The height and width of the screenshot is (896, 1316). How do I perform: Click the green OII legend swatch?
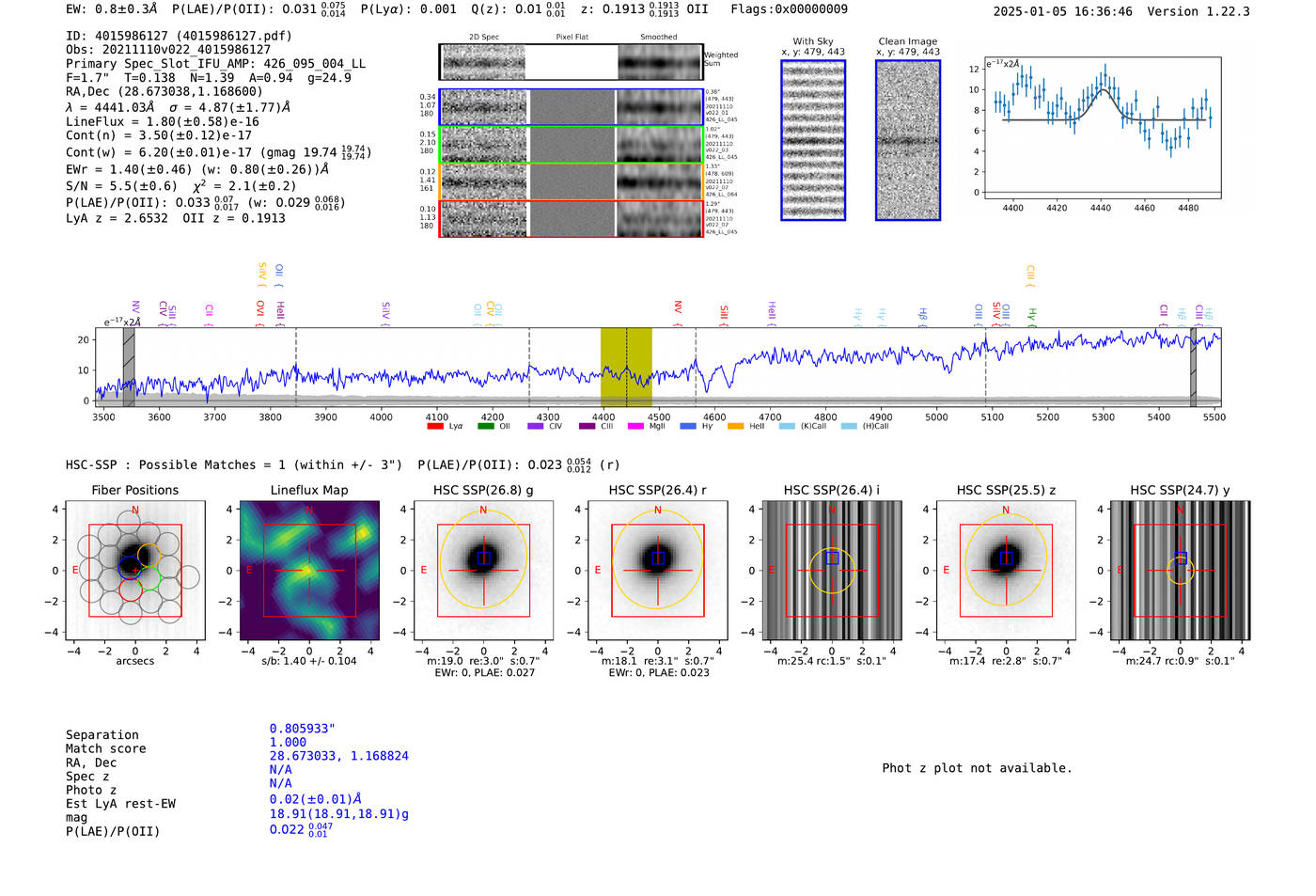pos(485,426)
